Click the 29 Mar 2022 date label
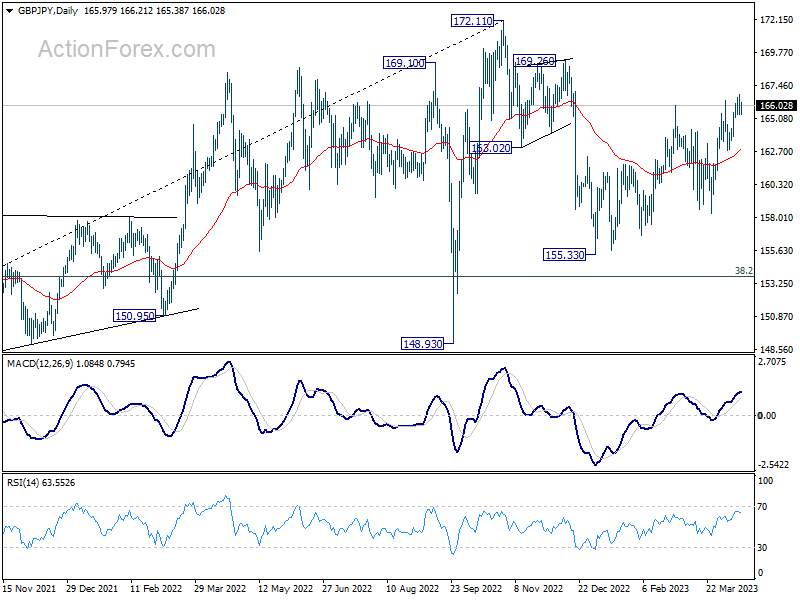This screenshot has width=800, height=600. click(x=220, y=588)
